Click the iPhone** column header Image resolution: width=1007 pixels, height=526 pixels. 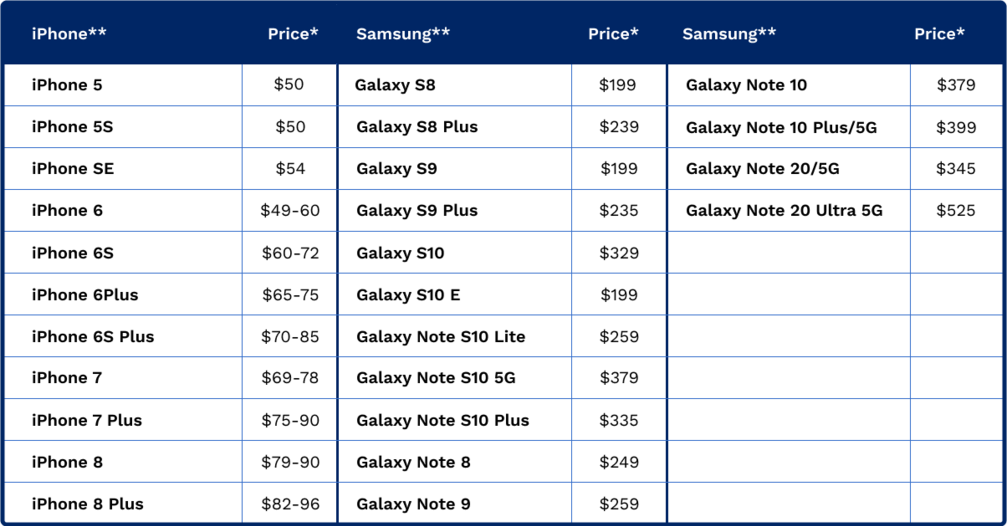click(x=69, y=34)
